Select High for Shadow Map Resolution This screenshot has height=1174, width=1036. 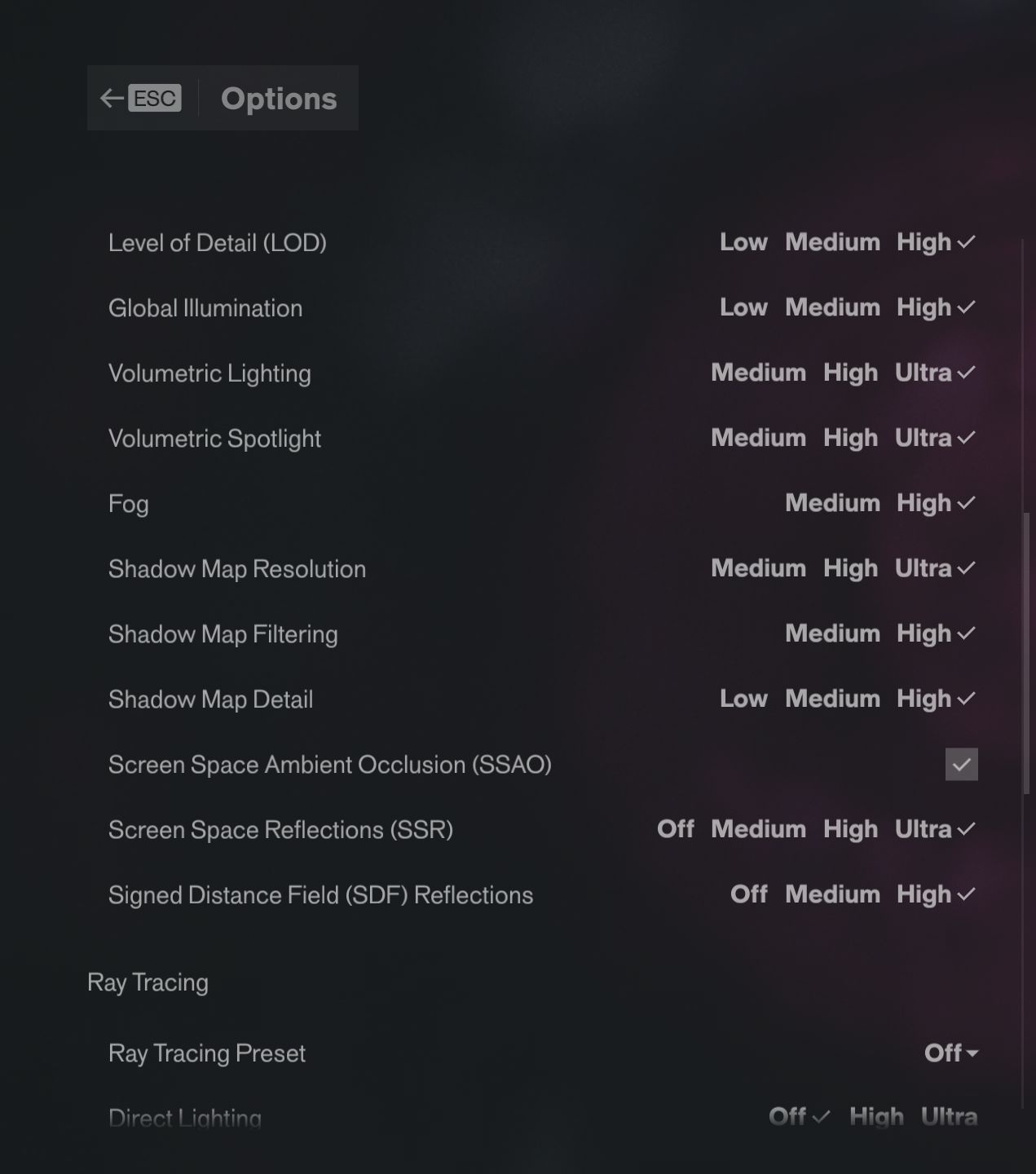pyautogui.click(x=850, y=568)
